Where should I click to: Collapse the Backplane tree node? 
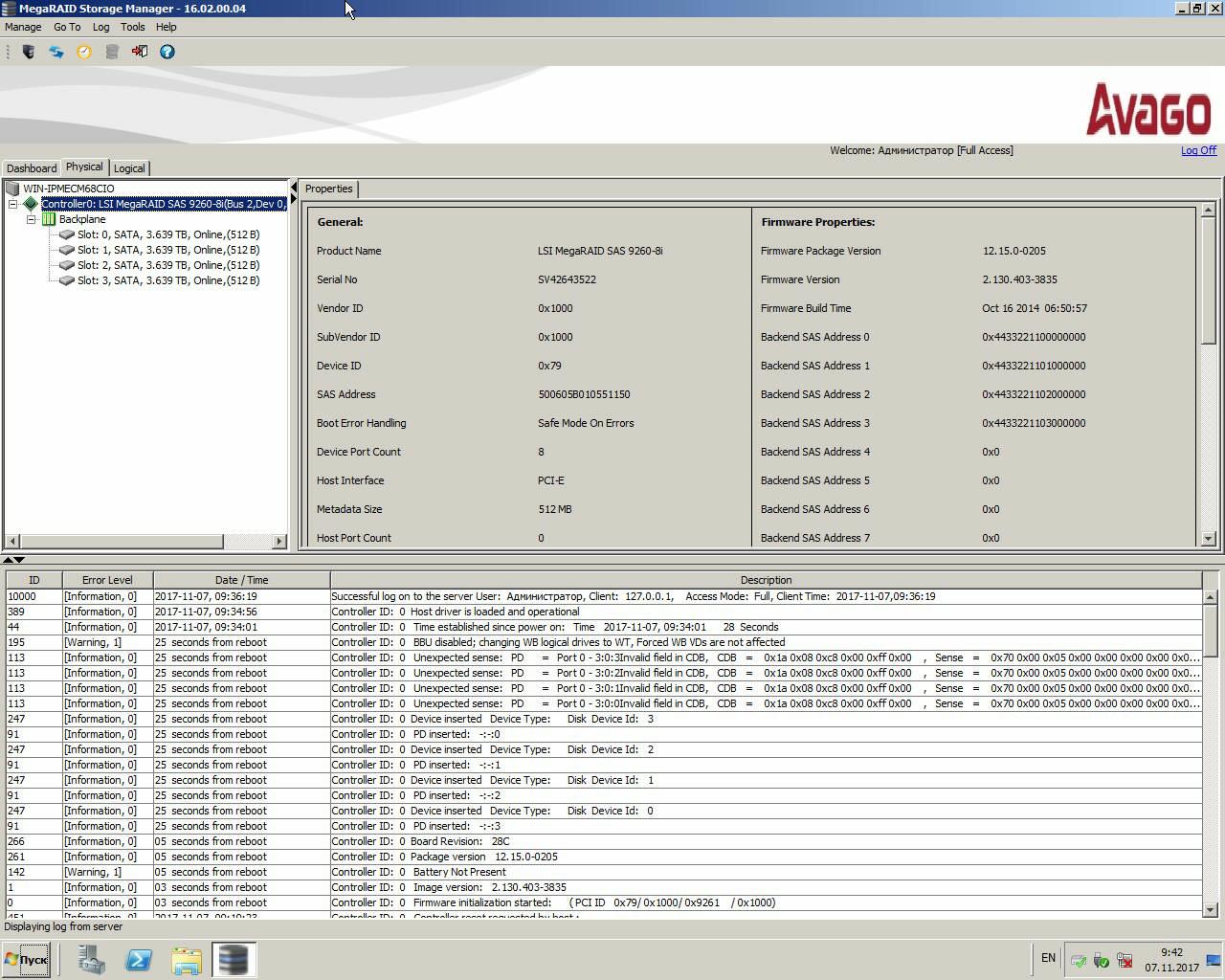(32, 219)
